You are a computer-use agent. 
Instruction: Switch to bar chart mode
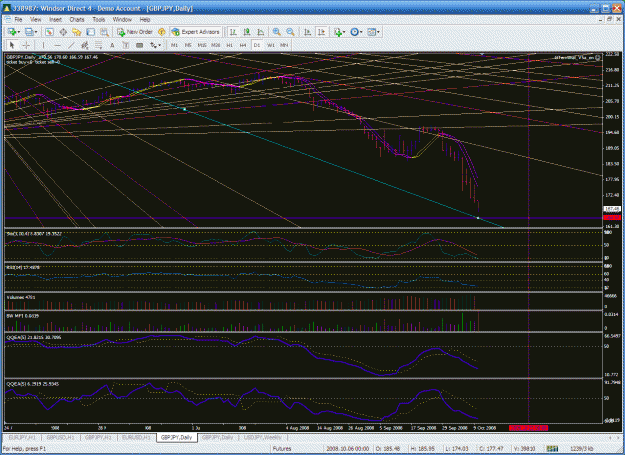233,32
